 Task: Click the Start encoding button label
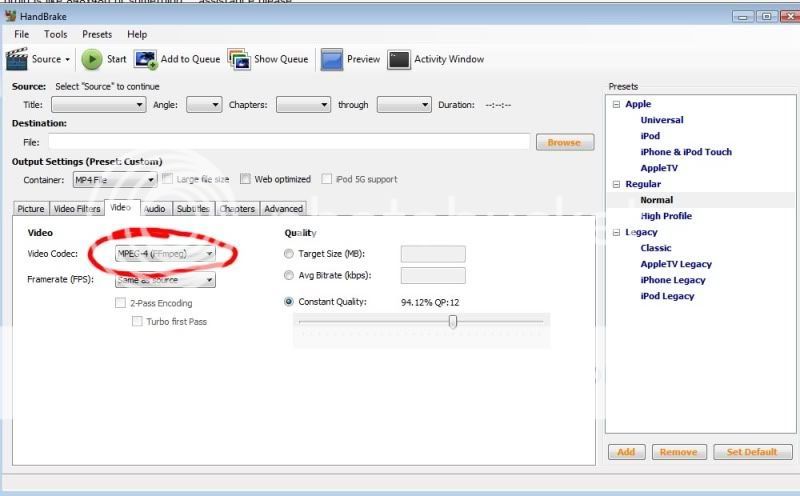tap(116, 59)
